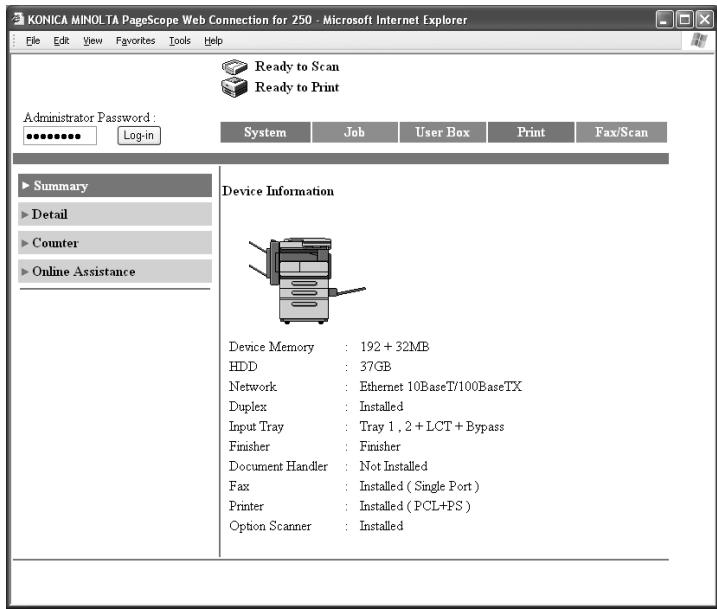
Task: Open the Edit menu
Action: tap(61, 41)
